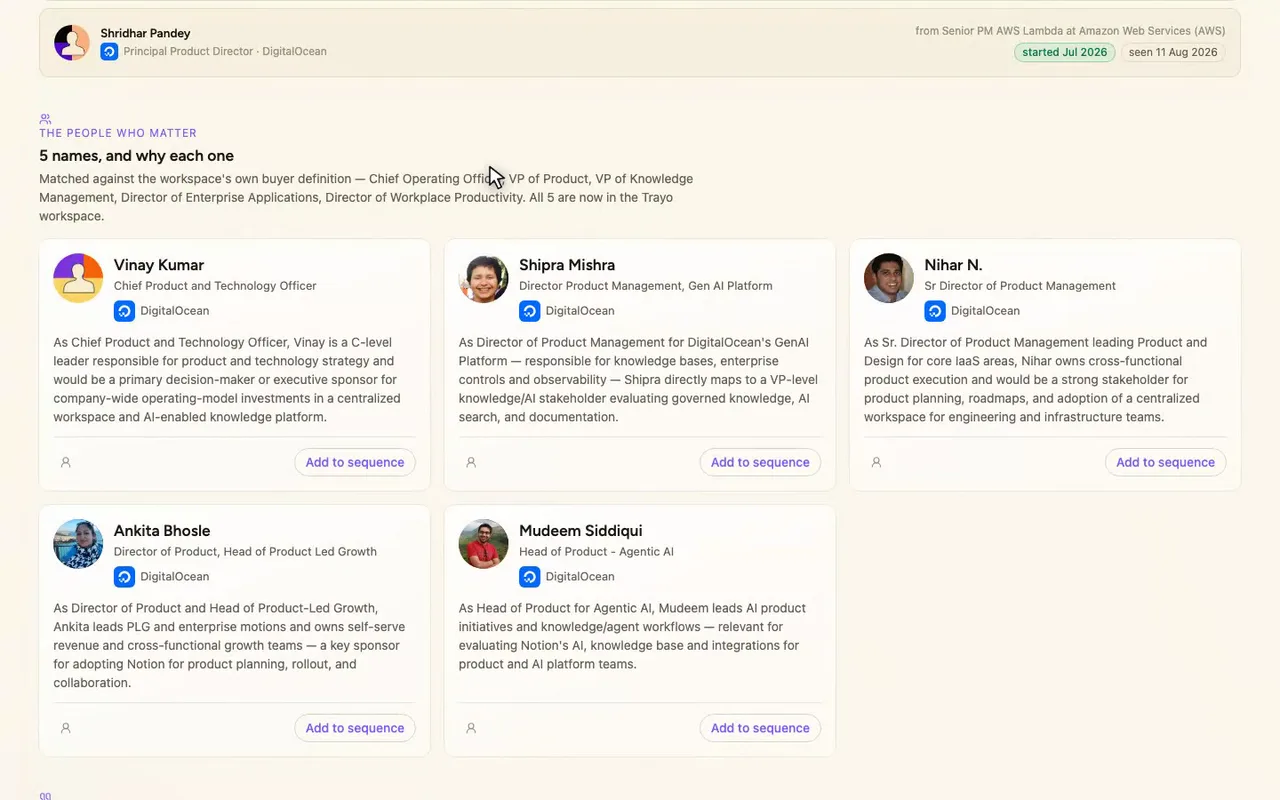Click the person icon in Ankita Bhosle's card

coord(66,728)
